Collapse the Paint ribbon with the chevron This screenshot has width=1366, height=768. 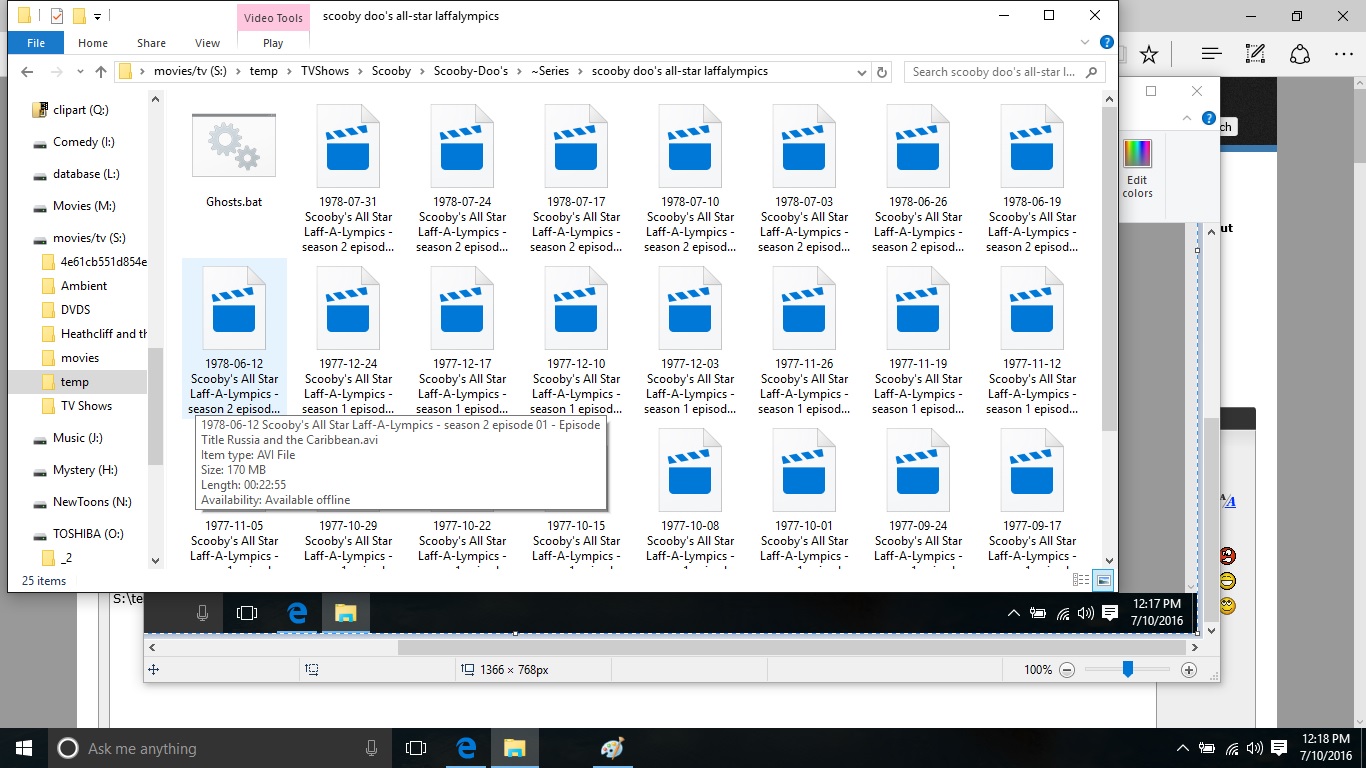click(x=1186, y=118)
